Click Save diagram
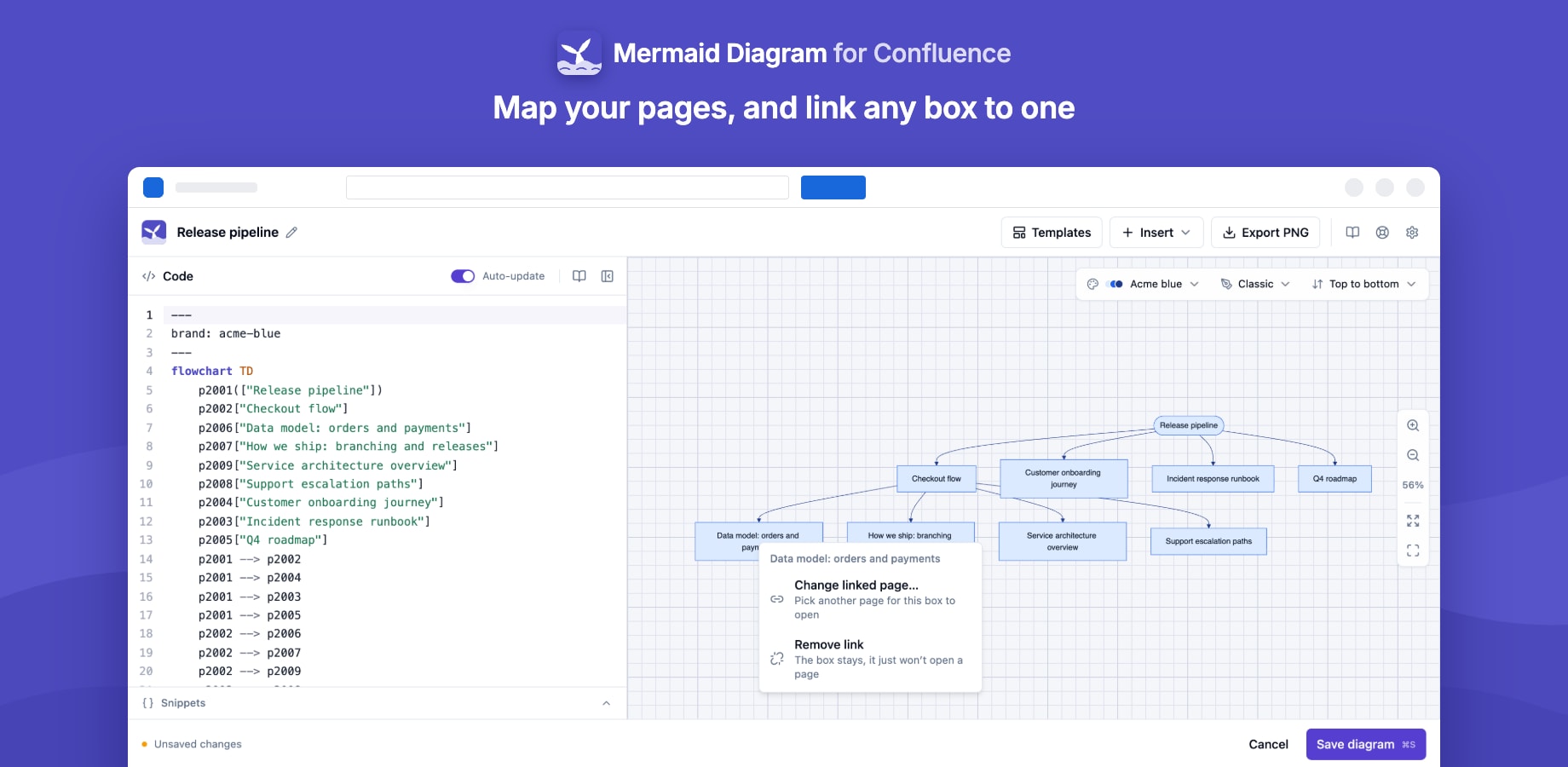Screen dimensions: 1568x767 pos(1366,744)
